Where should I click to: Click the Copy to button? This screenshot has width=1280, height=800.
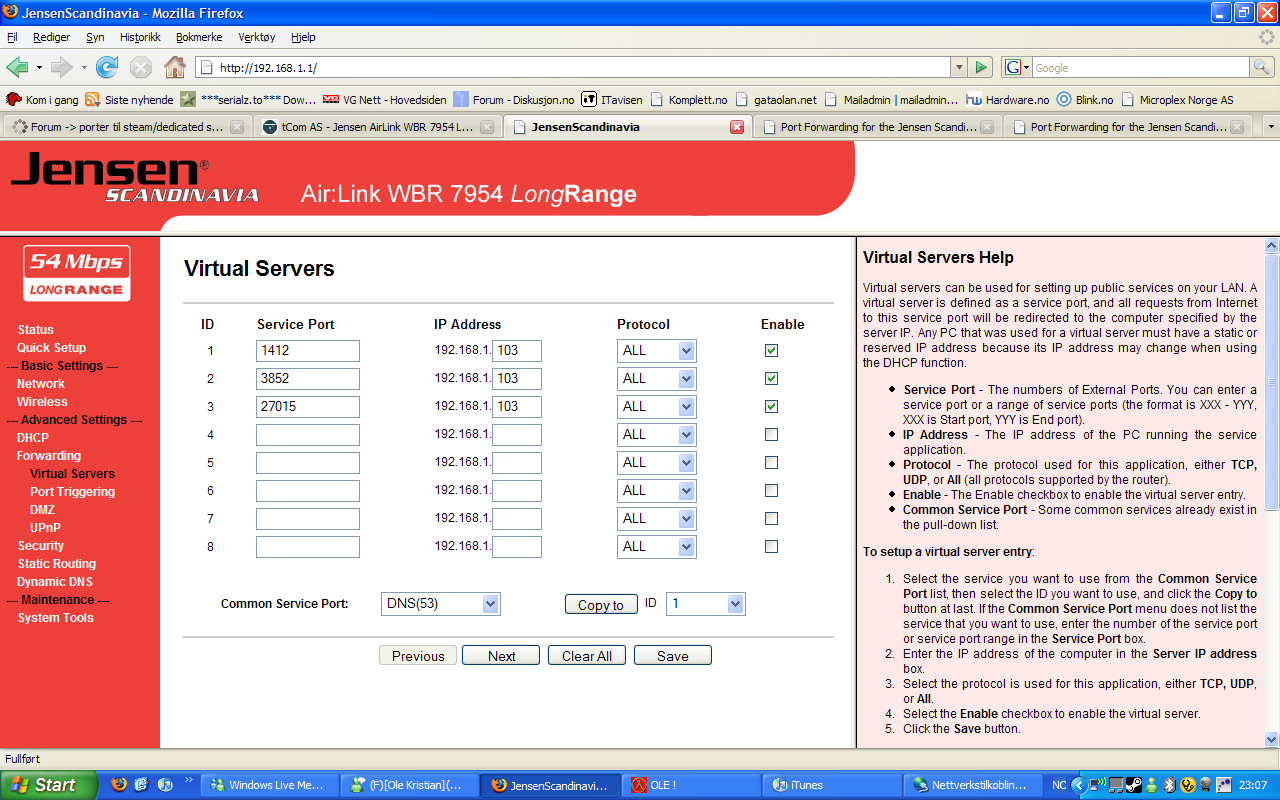coord(601,605)
